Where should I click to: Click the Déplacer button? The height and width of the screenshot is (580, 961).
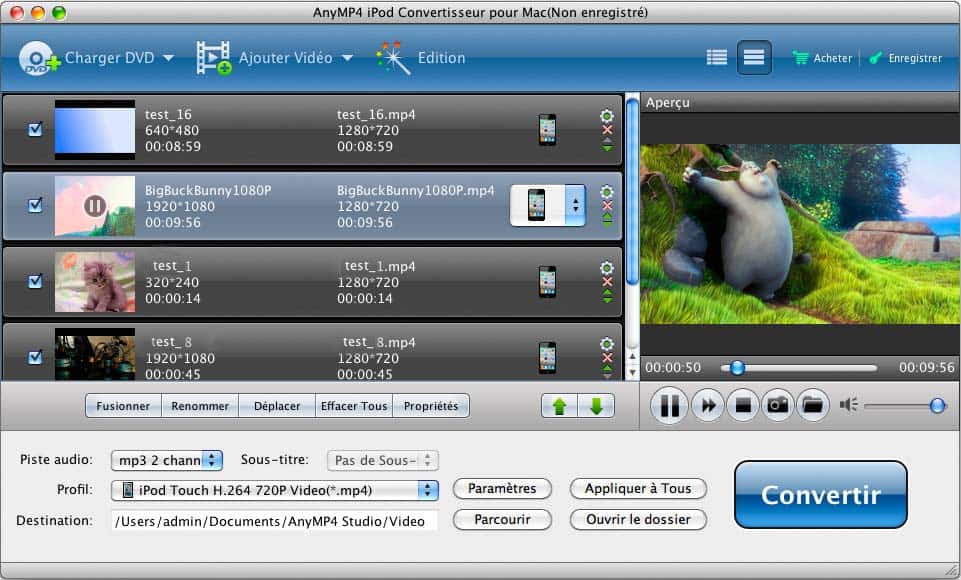(x=277, y=406)
